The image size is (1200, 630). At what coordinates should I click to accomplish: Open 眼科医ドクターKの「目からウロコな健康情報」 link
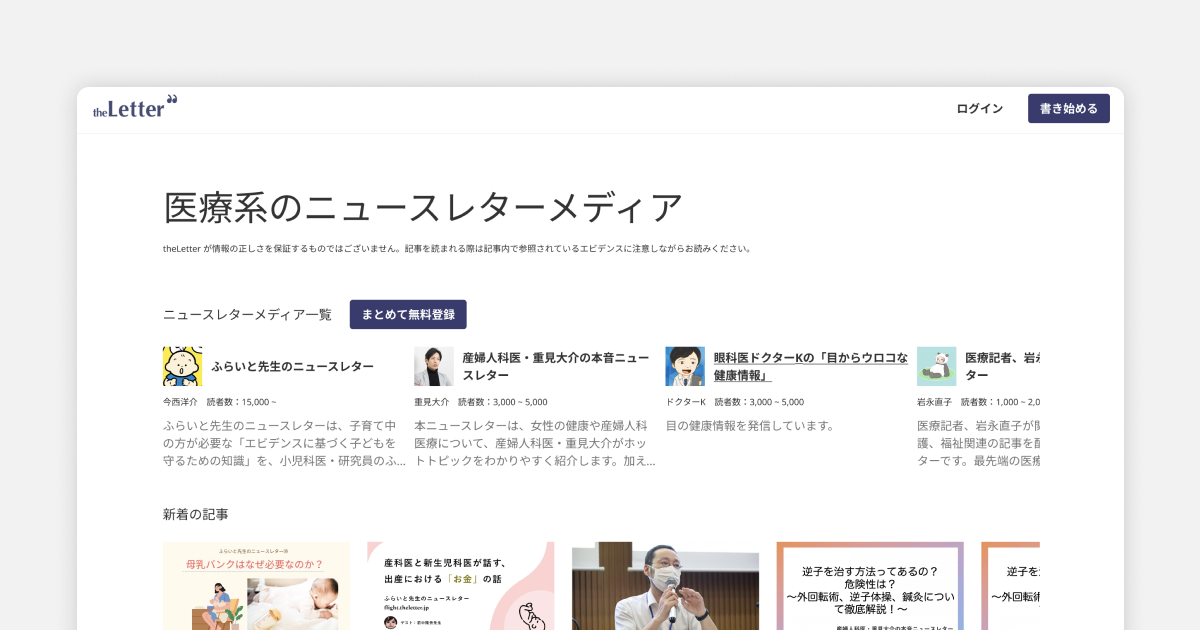click(x=811, y=366)
